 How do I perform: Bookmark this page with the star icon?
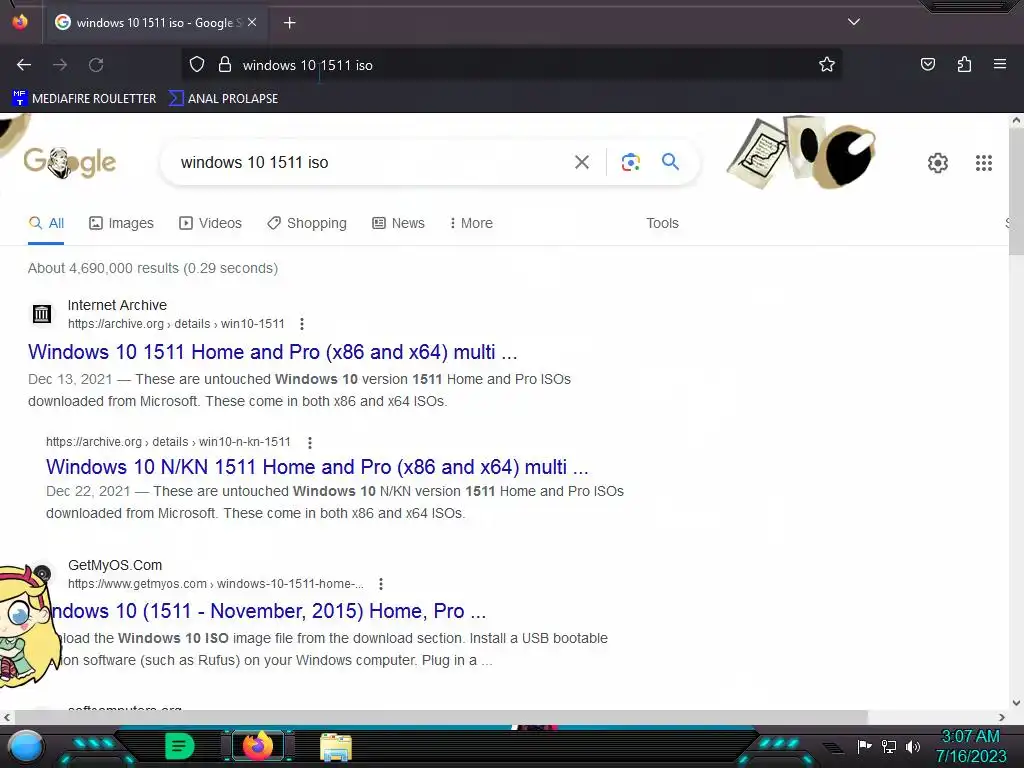coord(827,65)
